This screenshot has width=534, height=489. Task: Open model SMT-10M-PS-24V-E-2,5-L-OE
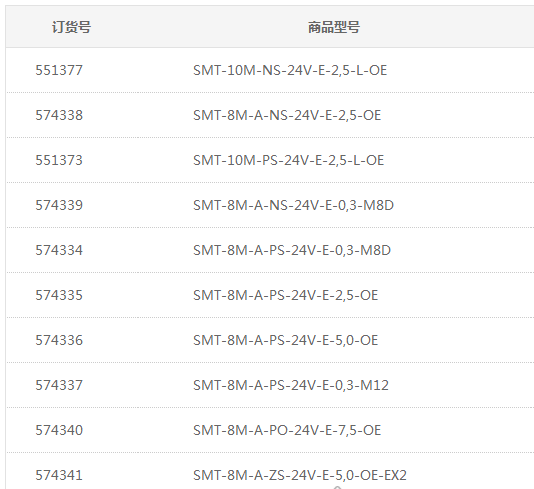[x=289, y=160]
